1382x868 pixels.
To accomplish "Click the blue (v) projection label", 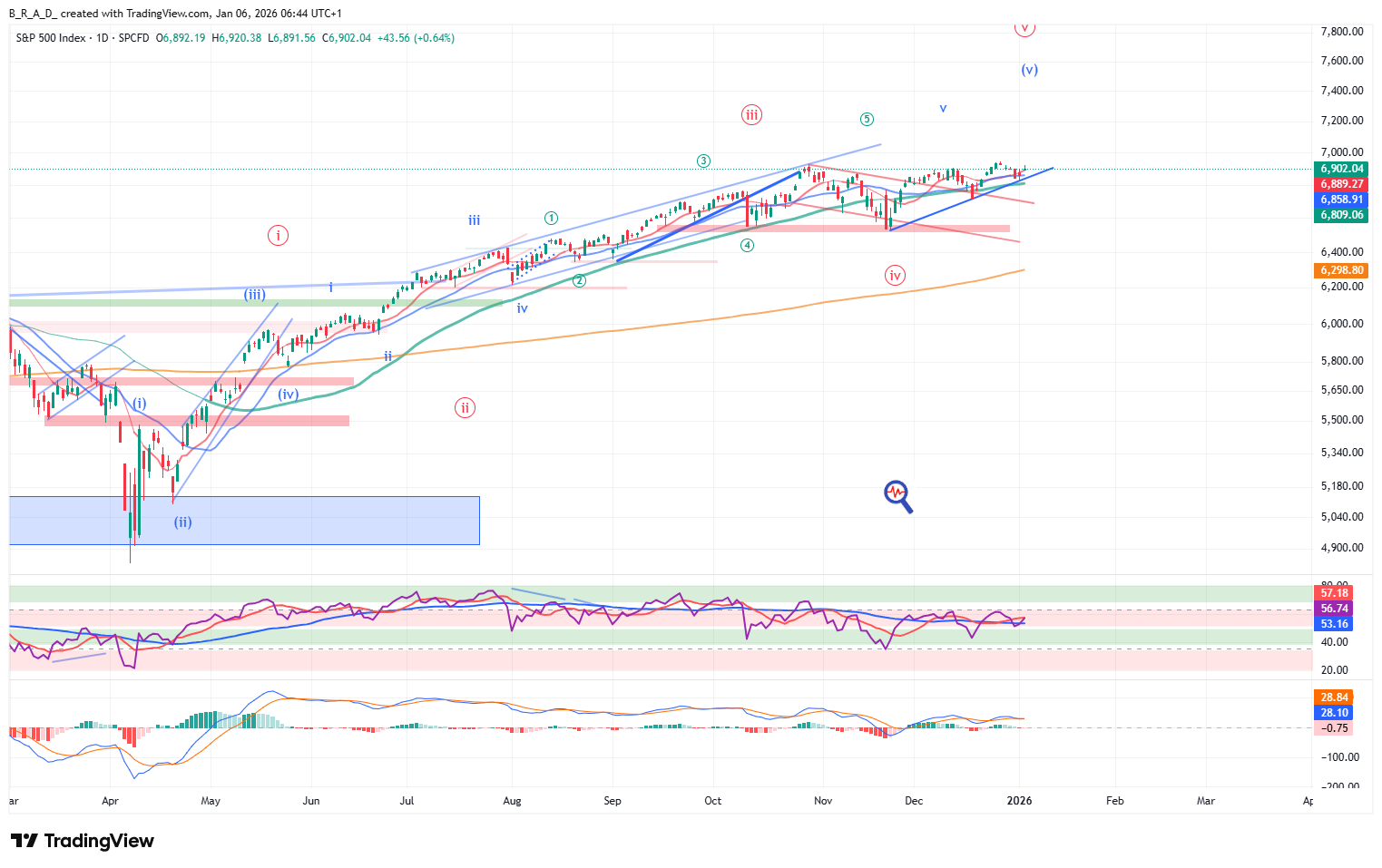I will (x=1029, y=70).
